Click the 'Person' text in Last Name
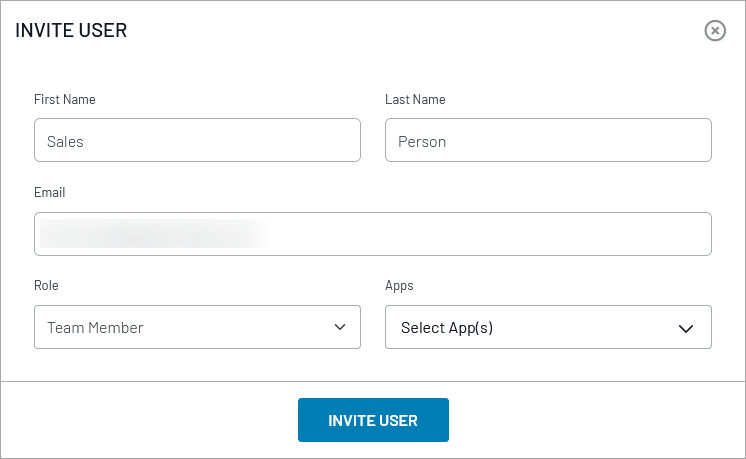 pos(422,142)
